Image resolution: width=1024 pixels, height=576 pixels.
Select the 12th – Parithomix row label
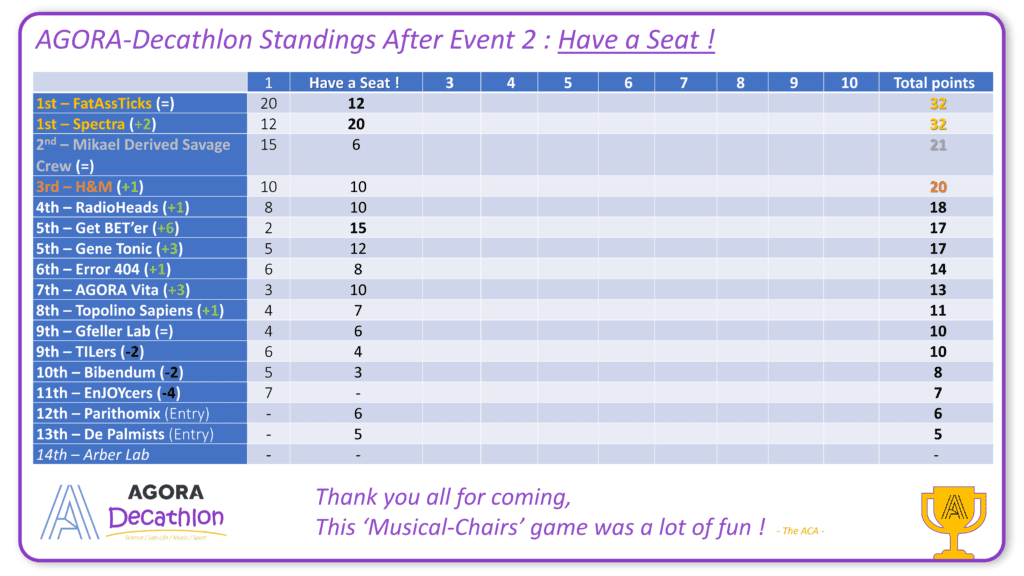pos(140,413)
